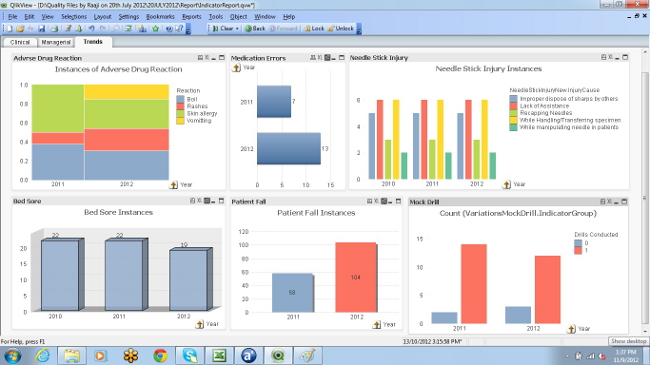Open the Object menu
Viewport: 650px width, 365px height.
(x=238, y=17)
